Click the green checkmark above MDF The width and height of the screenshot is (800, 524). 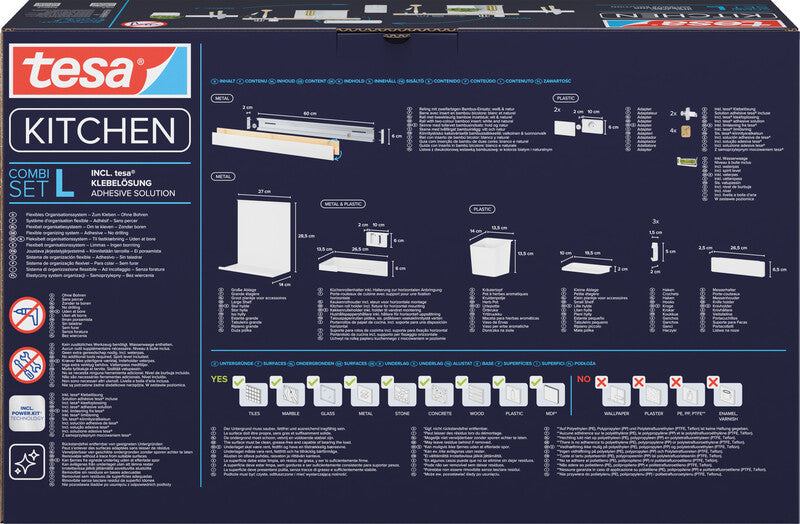(x=536, y=381)
